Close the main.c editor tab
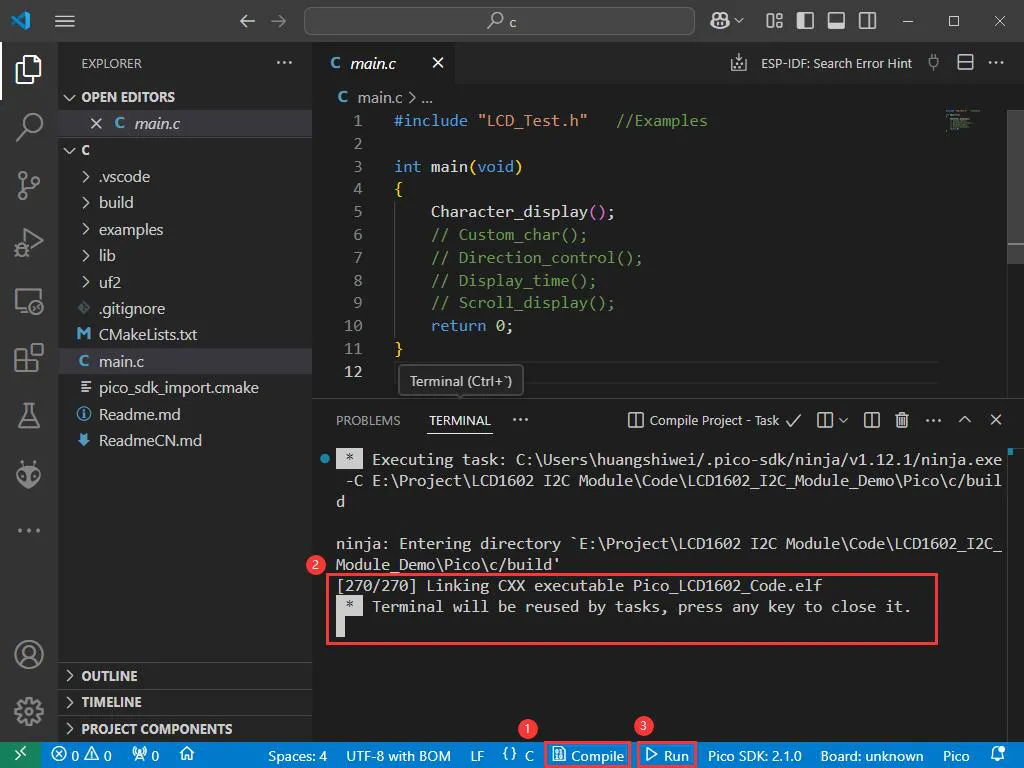Viewport: 1024px width, 768px height. pyautogui.click(x=438, y=63)
